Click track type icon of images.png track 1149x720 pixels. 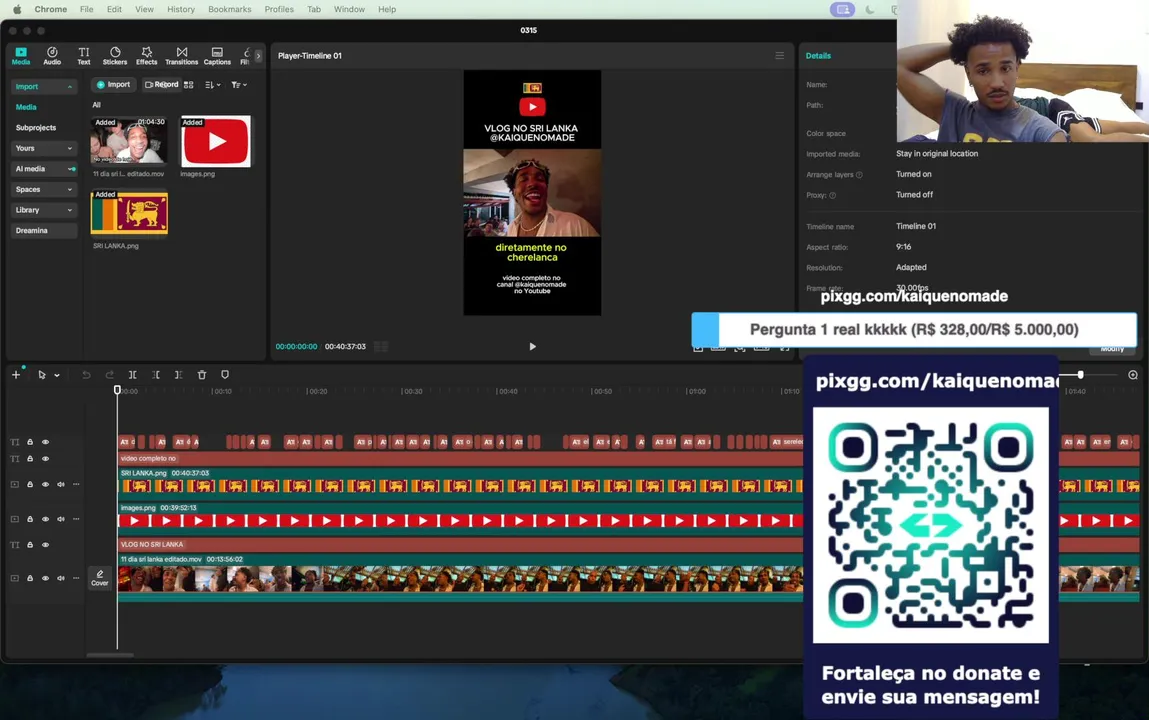tap(15, 519)
